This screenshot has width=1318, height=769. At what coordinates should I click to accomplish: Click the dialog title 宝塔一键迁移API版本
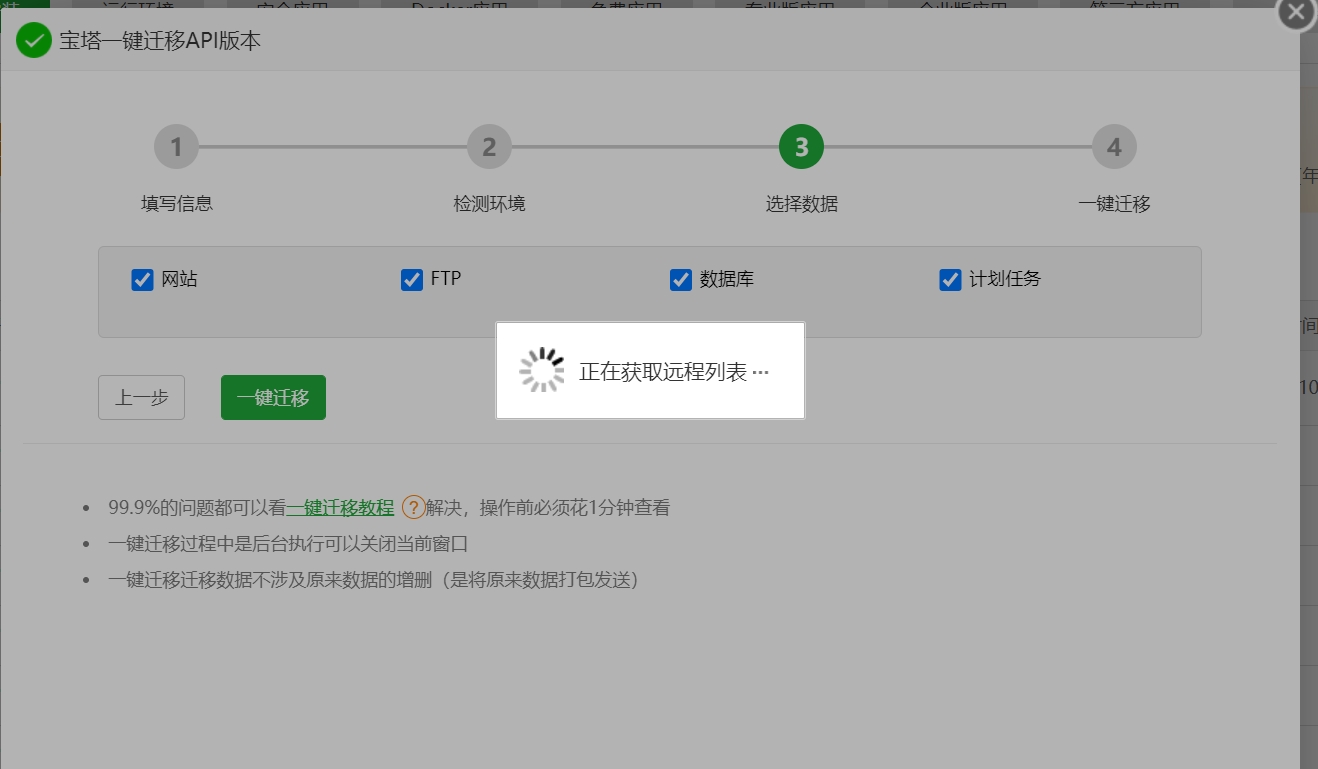(160, 41)
